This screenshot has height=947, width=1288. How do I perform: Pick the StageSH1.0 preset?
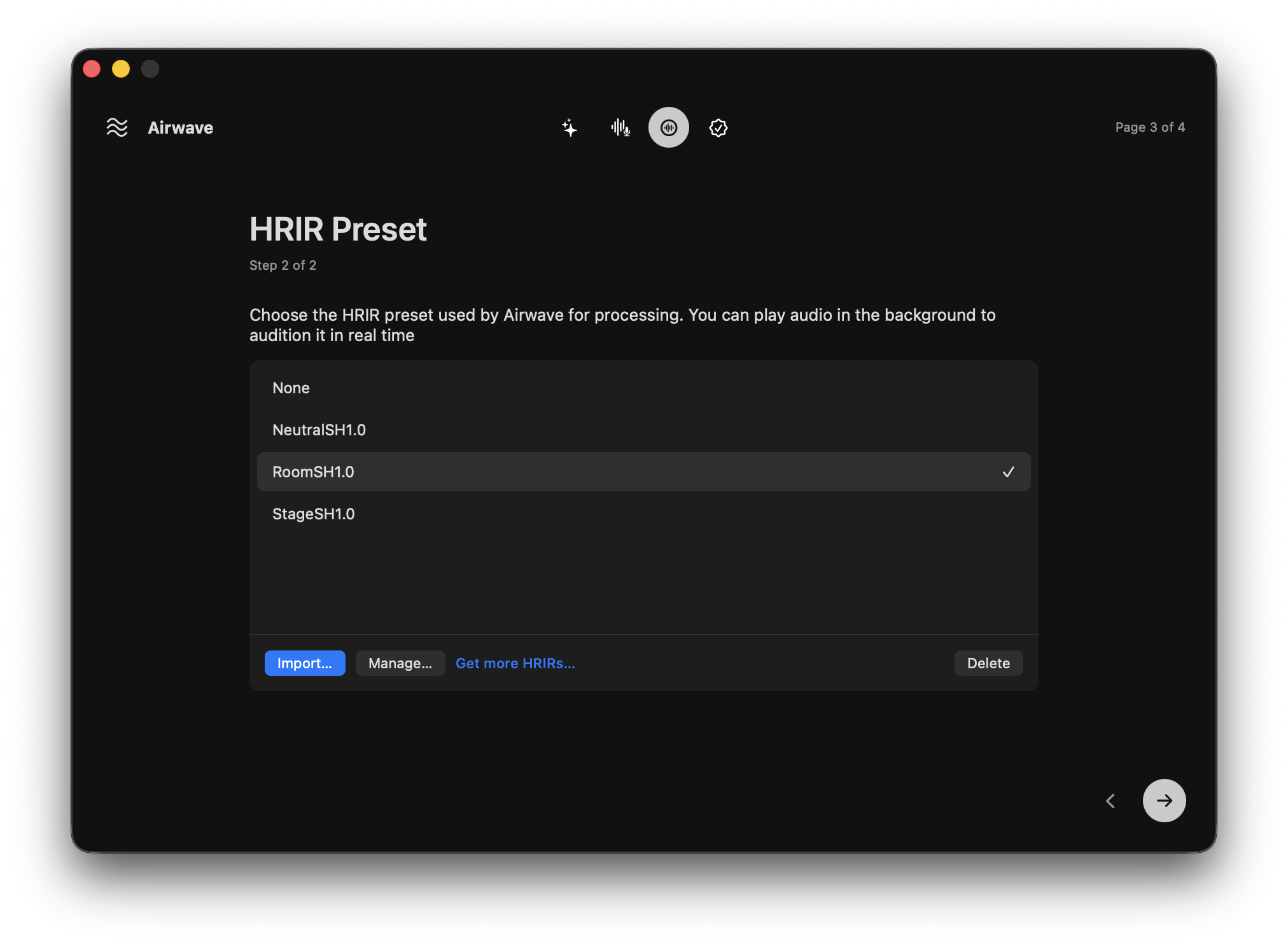point(643,514)
